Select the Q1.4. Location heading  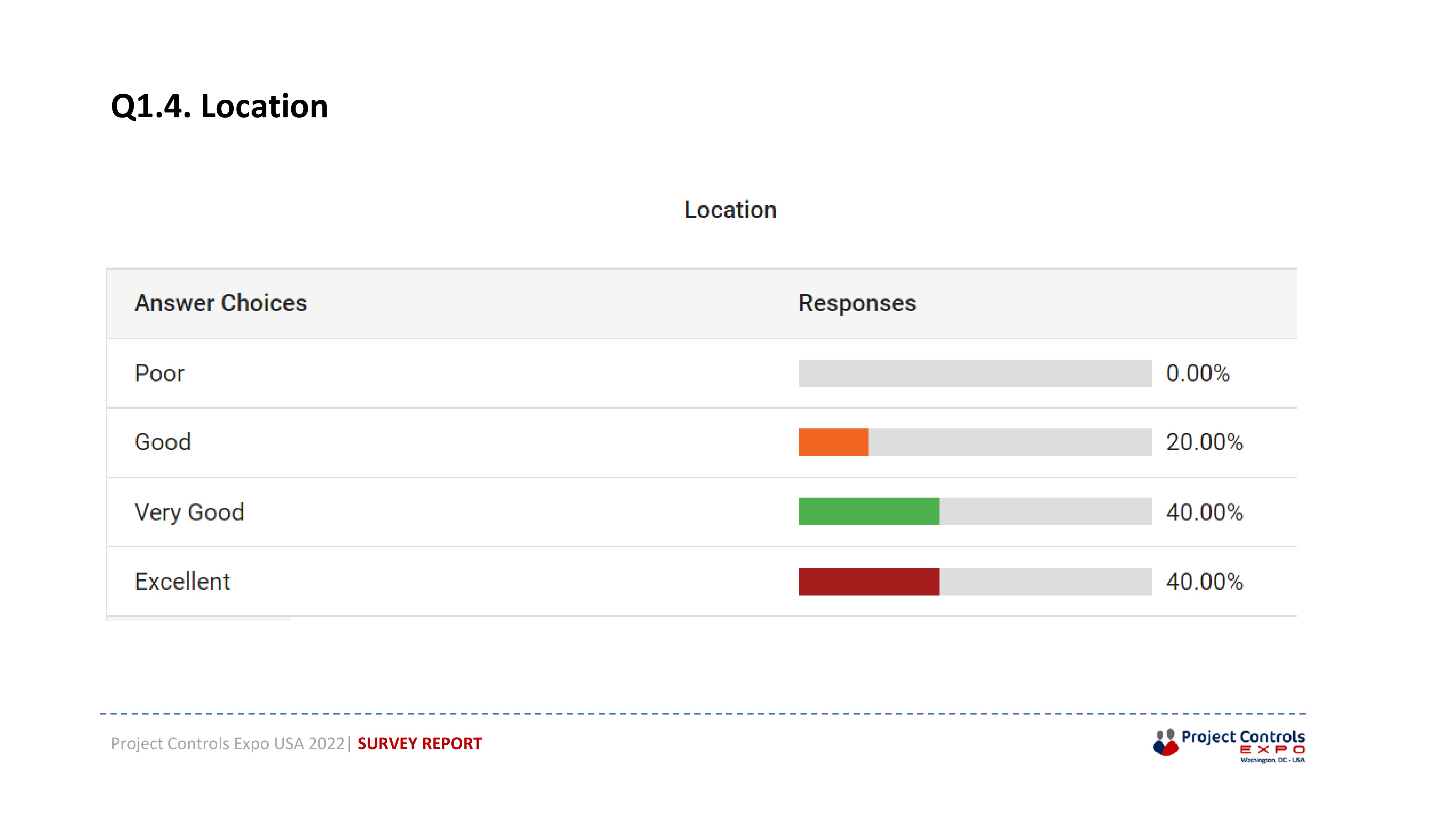click(219, 106)
